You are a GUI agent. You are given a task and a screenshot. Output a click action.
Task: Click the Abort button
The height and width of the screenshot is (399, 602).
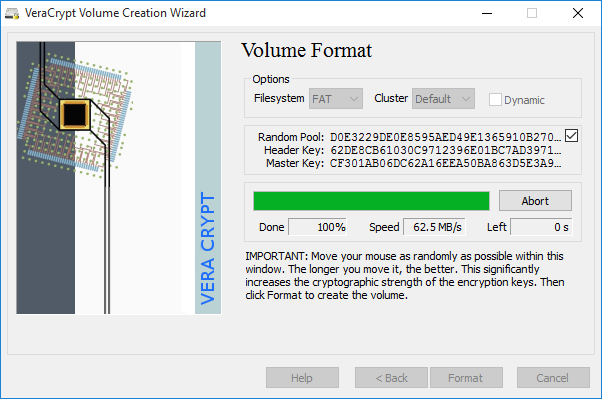[x=535, y=200]
